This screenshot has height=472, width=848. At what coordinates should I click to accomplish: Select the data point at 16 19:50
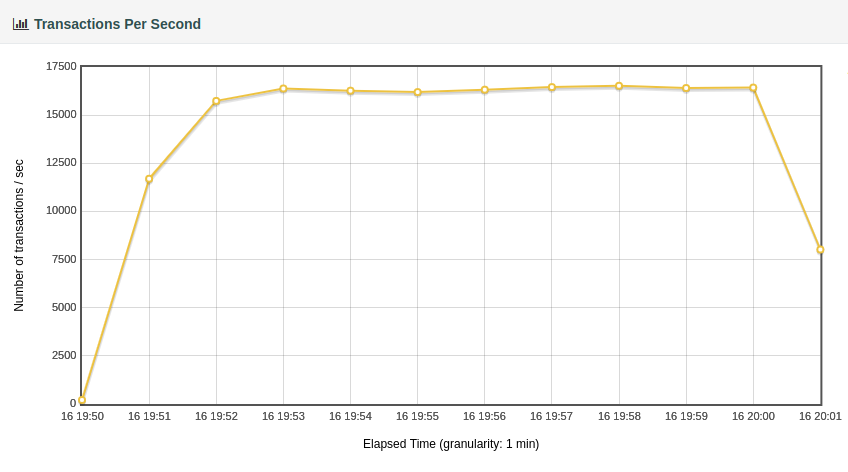coord(82,400)
